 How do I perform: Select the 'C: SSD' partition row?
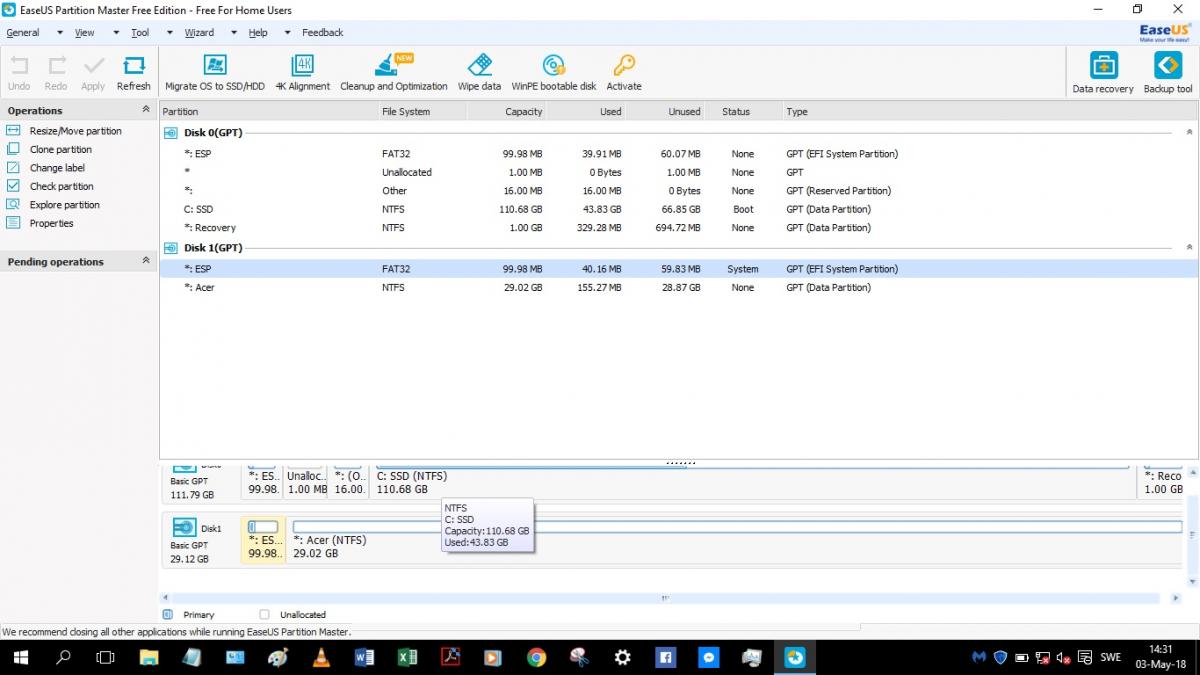tap(678, 209)
